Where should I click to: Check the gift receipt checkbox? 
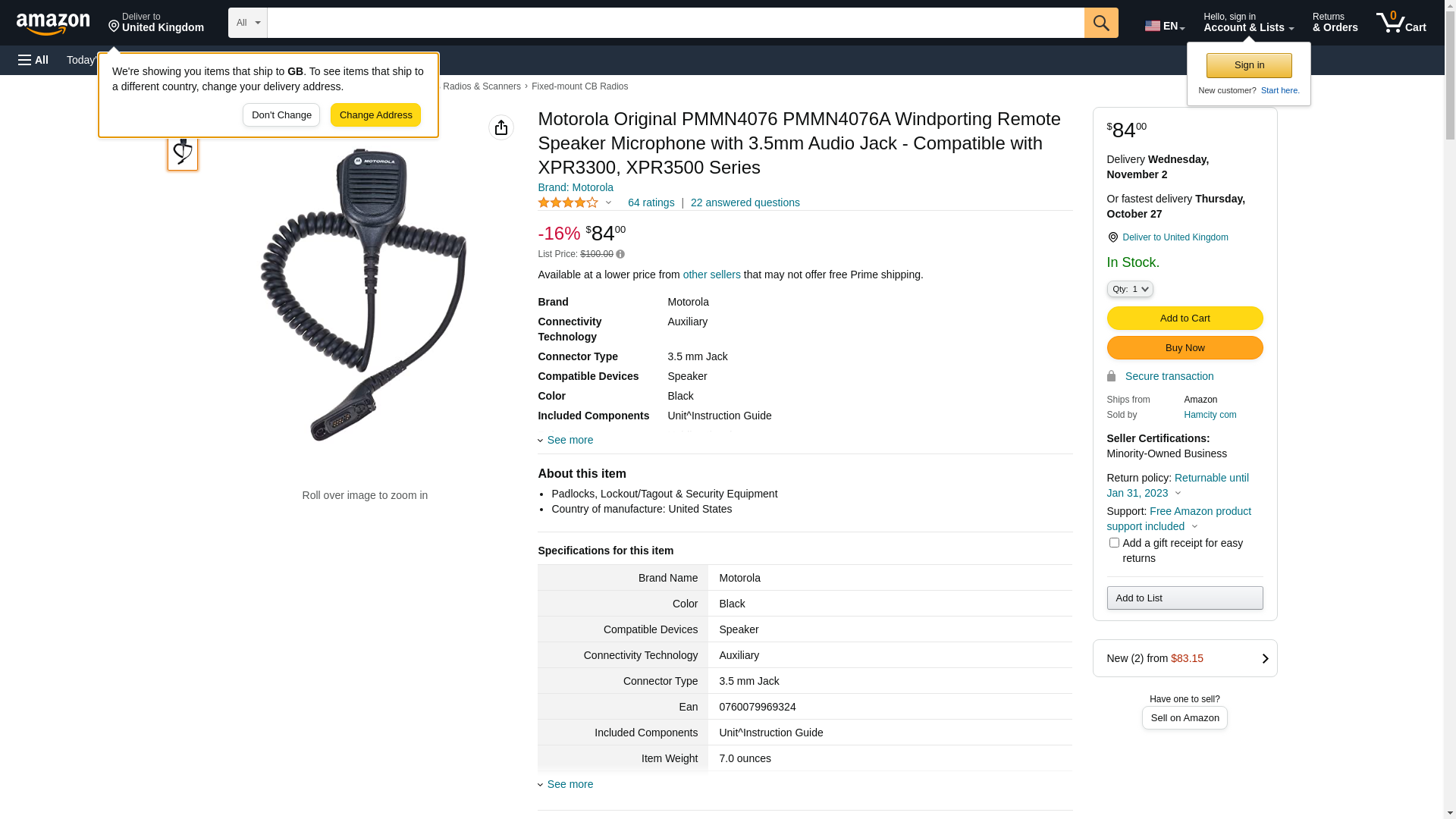[1114, 543]
